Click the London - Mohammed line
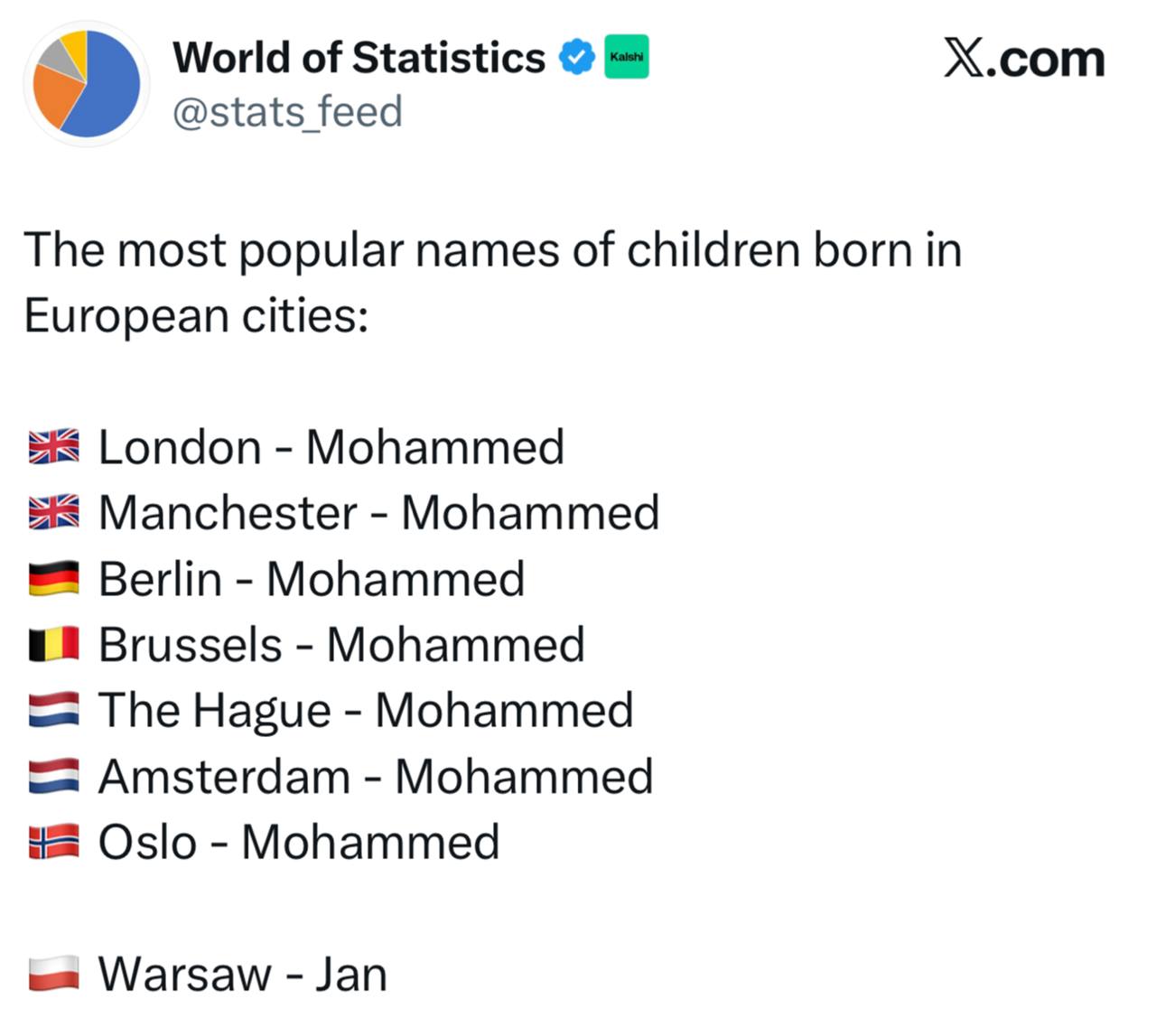Screen dimensions: 1156x1036 (331, 447)
